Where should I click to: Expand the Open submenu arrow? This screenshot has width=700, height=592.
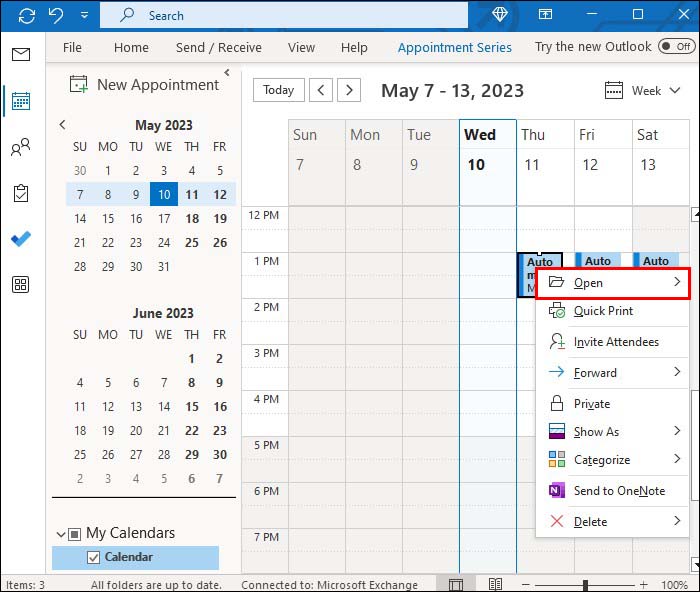click(x=677, y=282)
